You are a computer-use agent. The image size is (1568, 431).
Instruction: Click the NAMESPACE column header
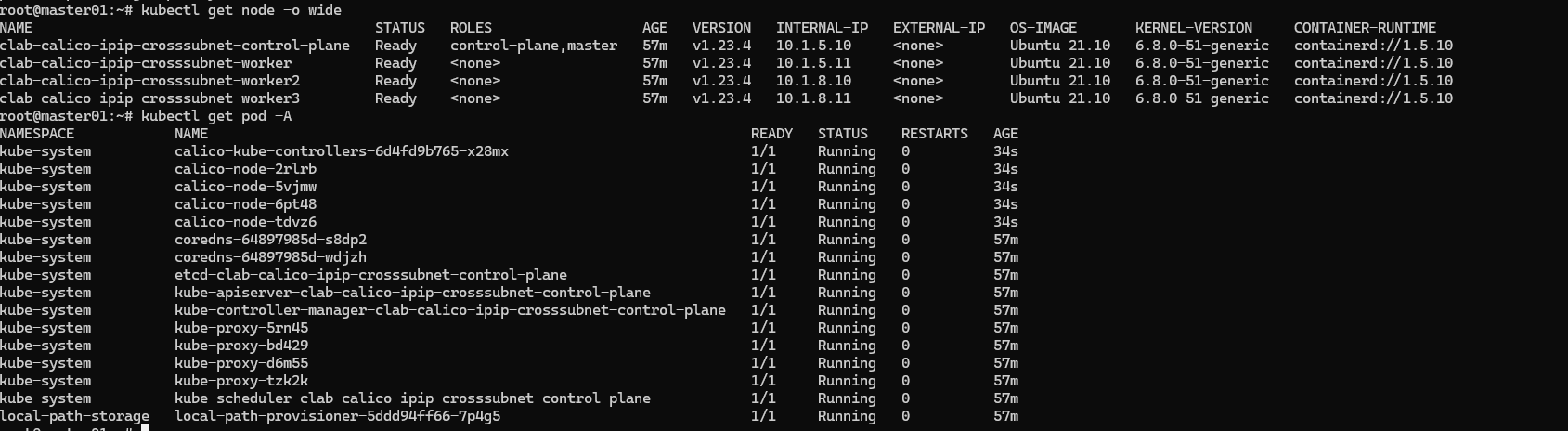click(x=37, y=134)
